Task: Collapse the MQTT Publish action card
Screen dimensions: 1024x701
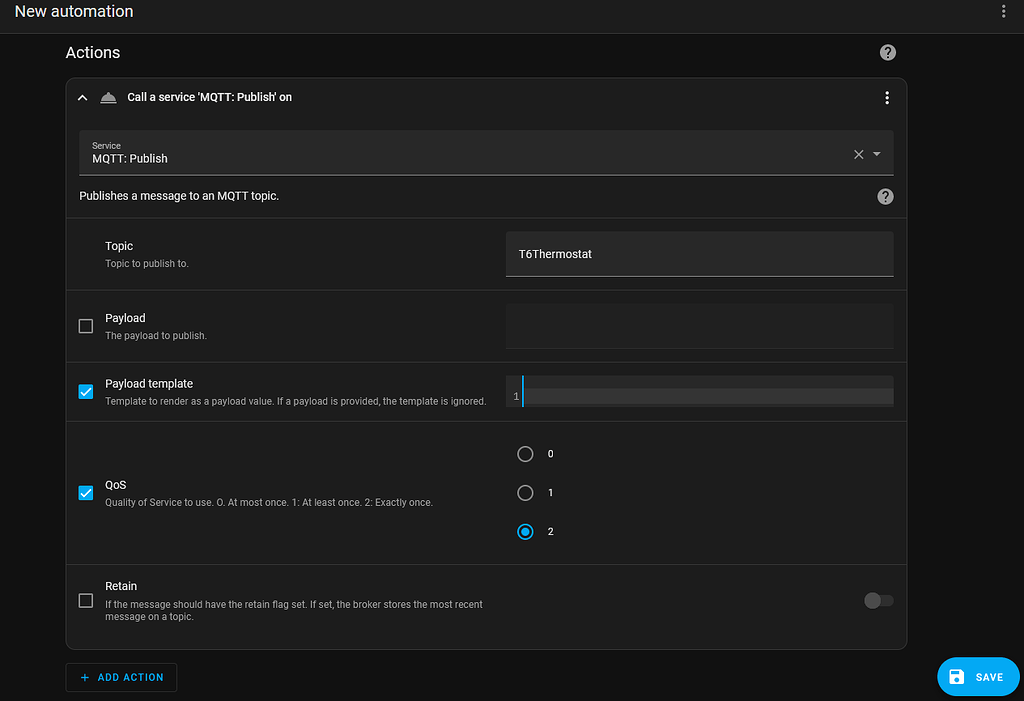Action: (82, 97)
